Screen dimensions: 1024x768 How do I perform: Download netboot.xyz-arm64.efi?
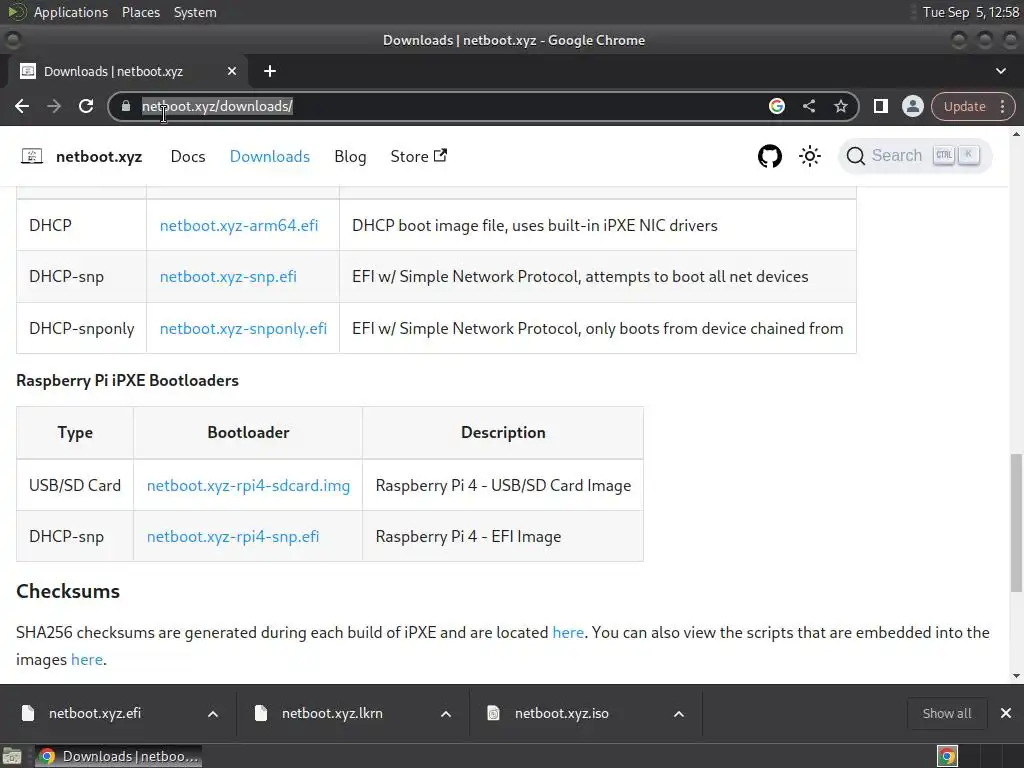(x=239, y=225)
